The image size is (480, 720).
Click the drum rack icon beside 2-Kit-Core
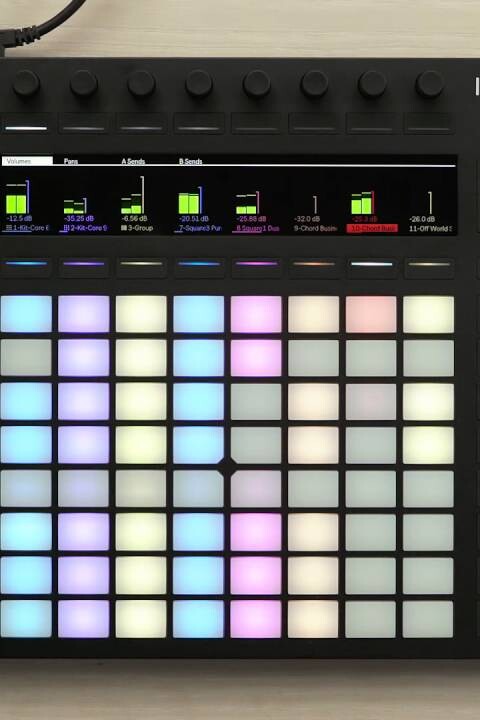click(66, 228)
